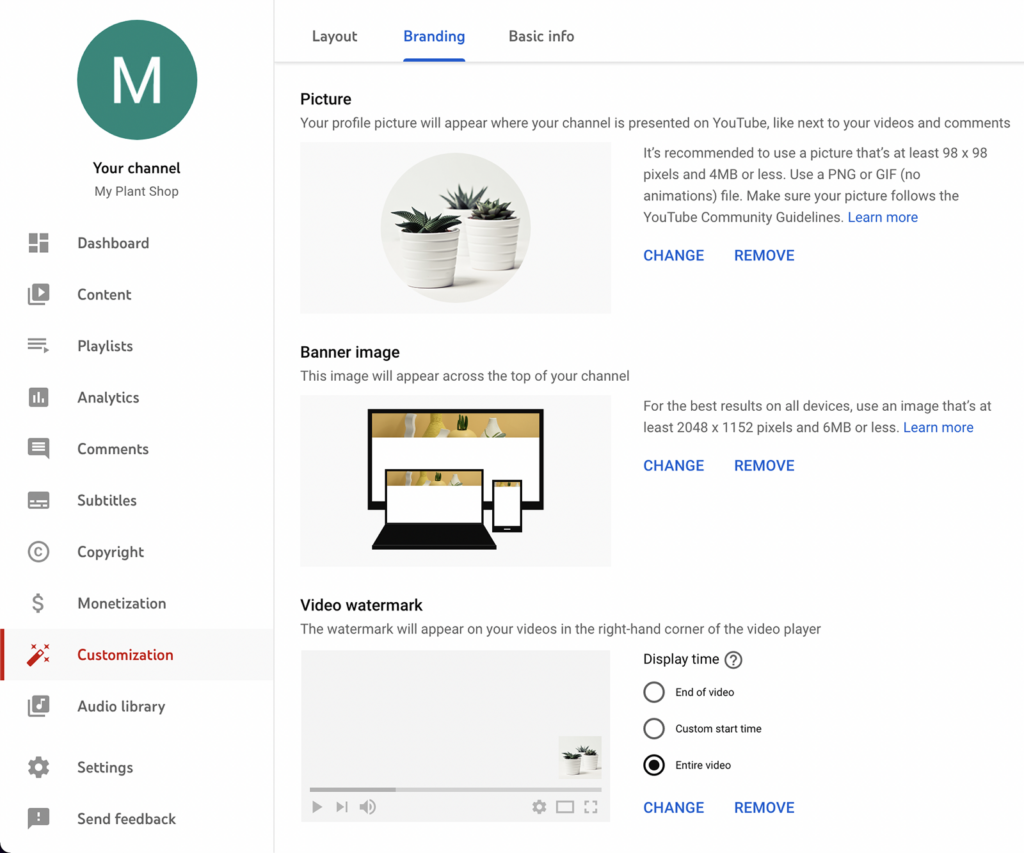
Task: Click the next-track icon in watermark preview
Action: 342,807
